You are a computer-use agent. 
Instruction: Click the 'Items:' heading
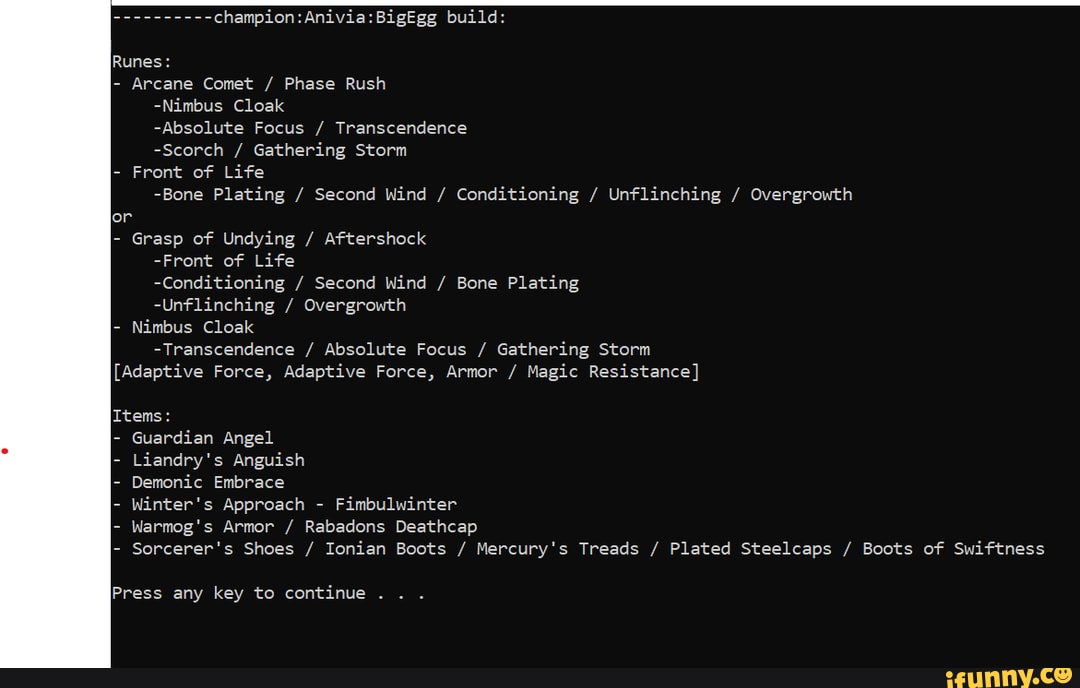tap(141, 416)
